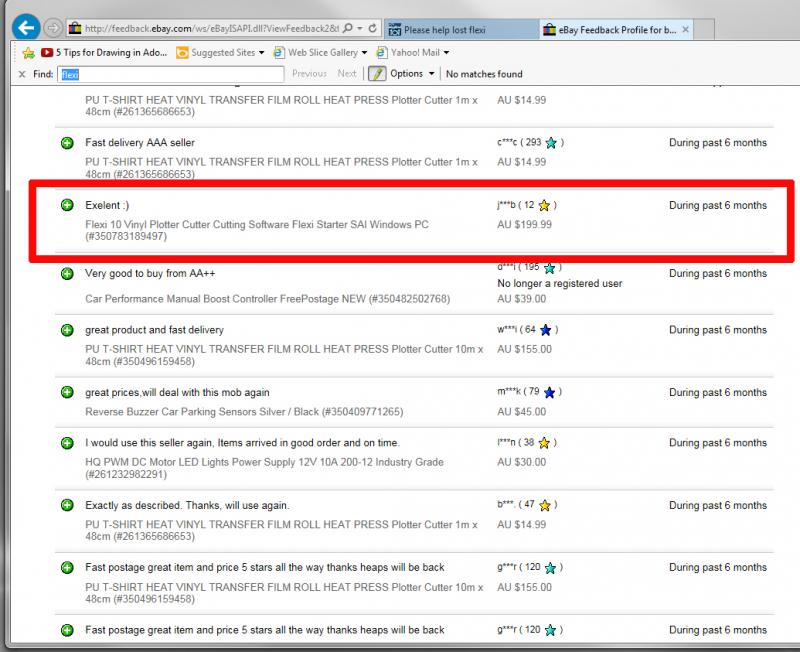
Task: Click the yellow star for buyer j***b (12)
Action: [x=544, y=205]
